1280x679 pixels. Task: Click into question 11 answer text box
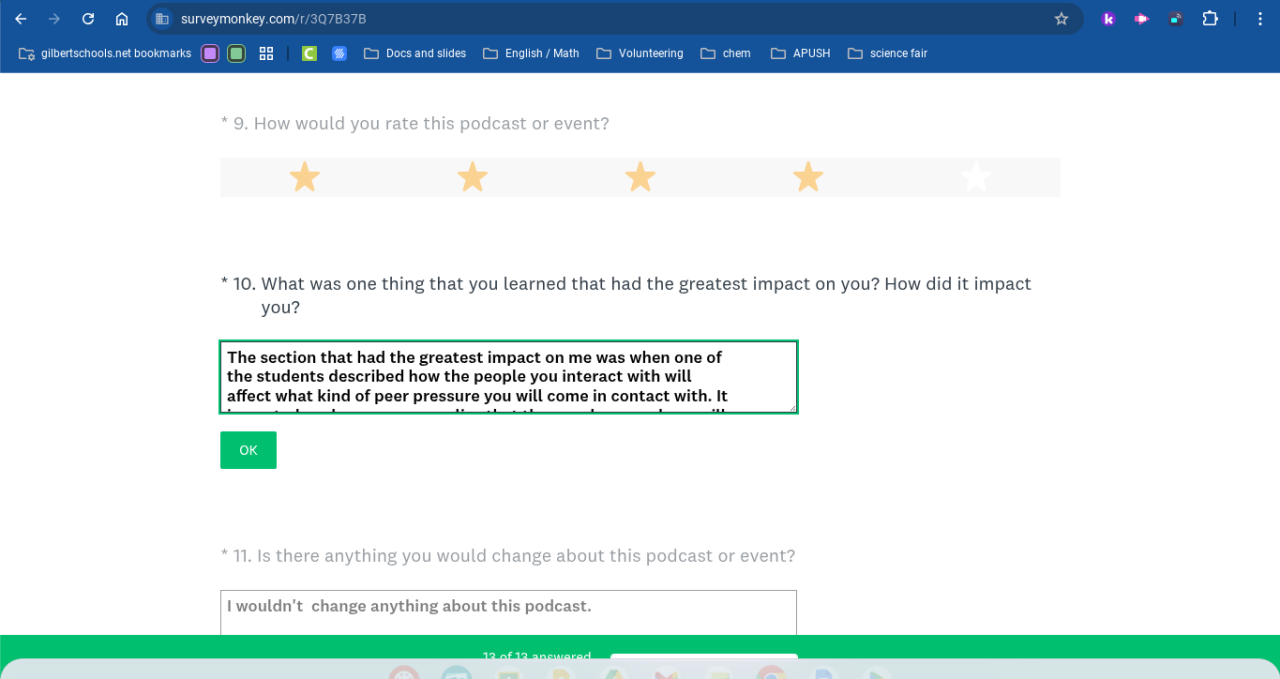(x=508, y=611)
